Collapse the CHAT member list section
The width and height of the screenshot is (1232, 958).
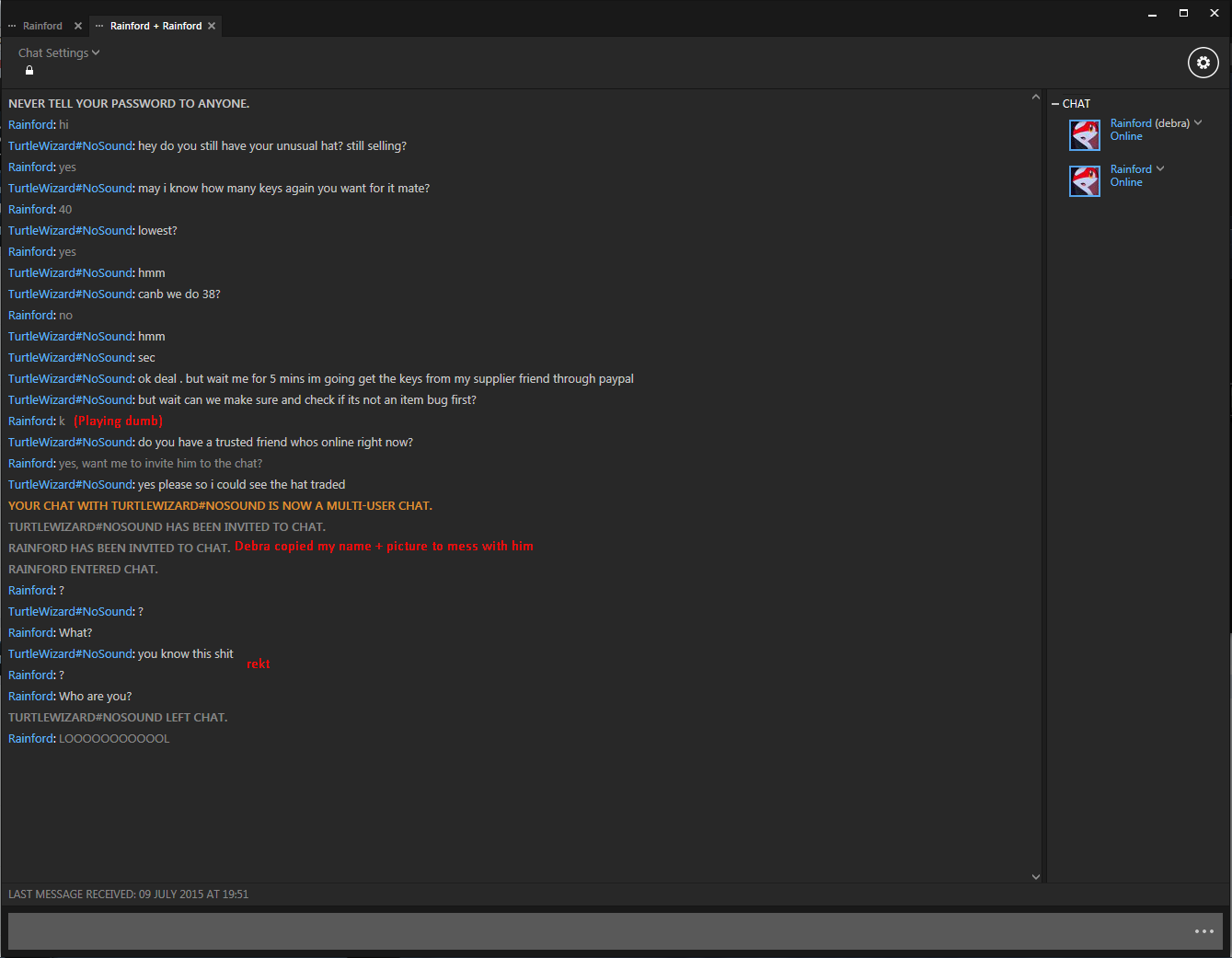(x=1055, y=104)
